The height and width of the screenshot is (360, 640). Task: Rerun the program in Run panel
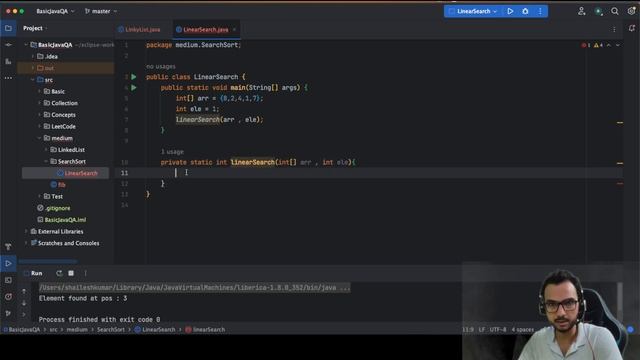tap(59, 273)
